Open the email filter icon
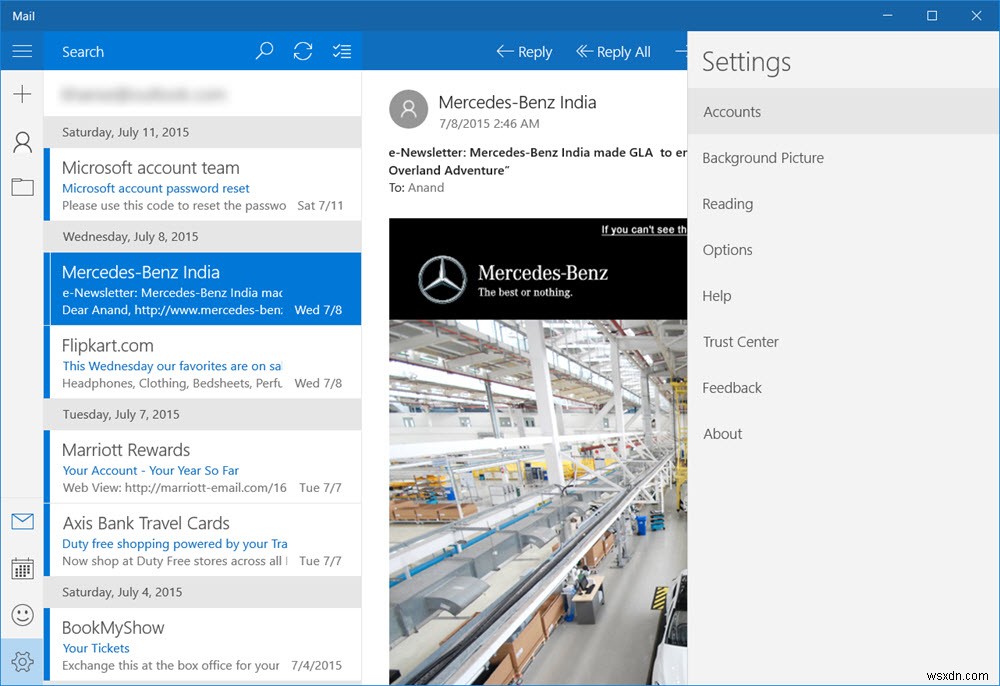 (x=341, y=51)
